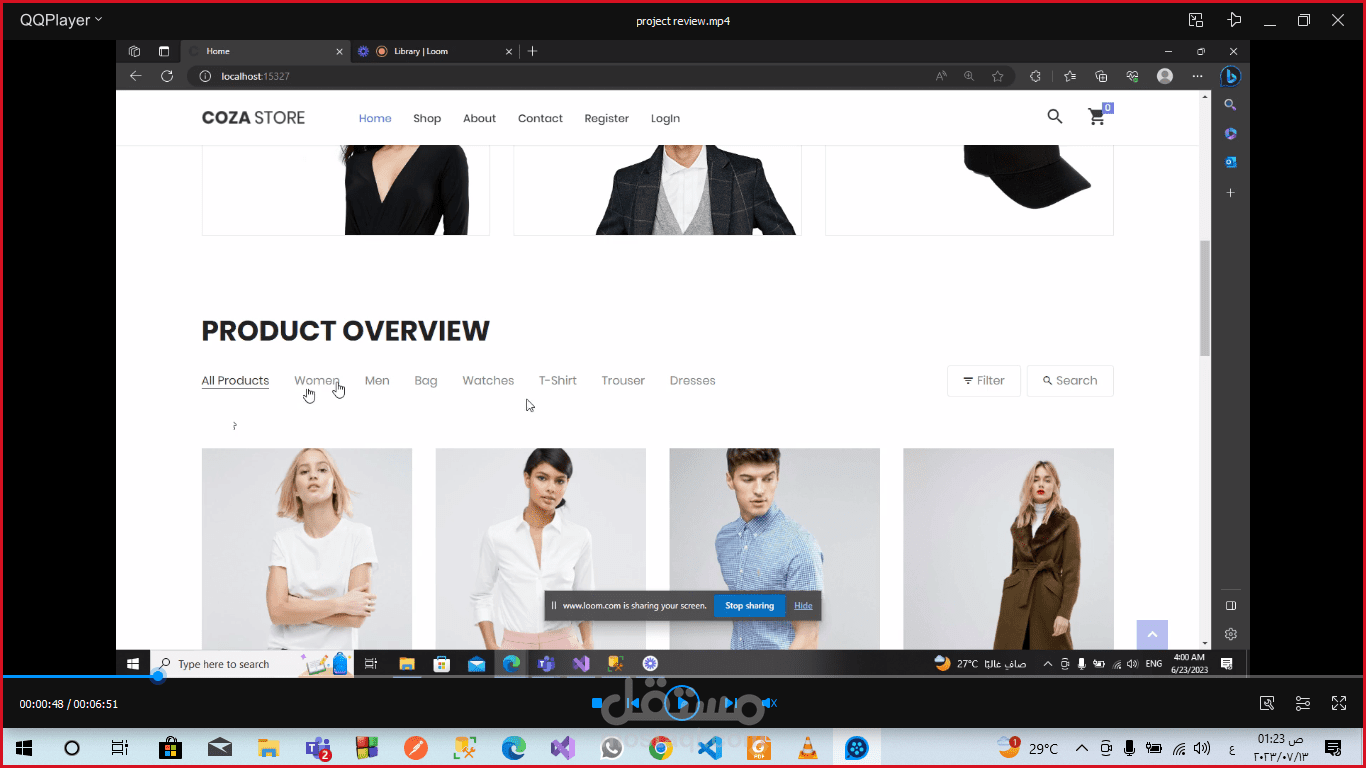Click QQPlayer stop playback button

(597, 703)
